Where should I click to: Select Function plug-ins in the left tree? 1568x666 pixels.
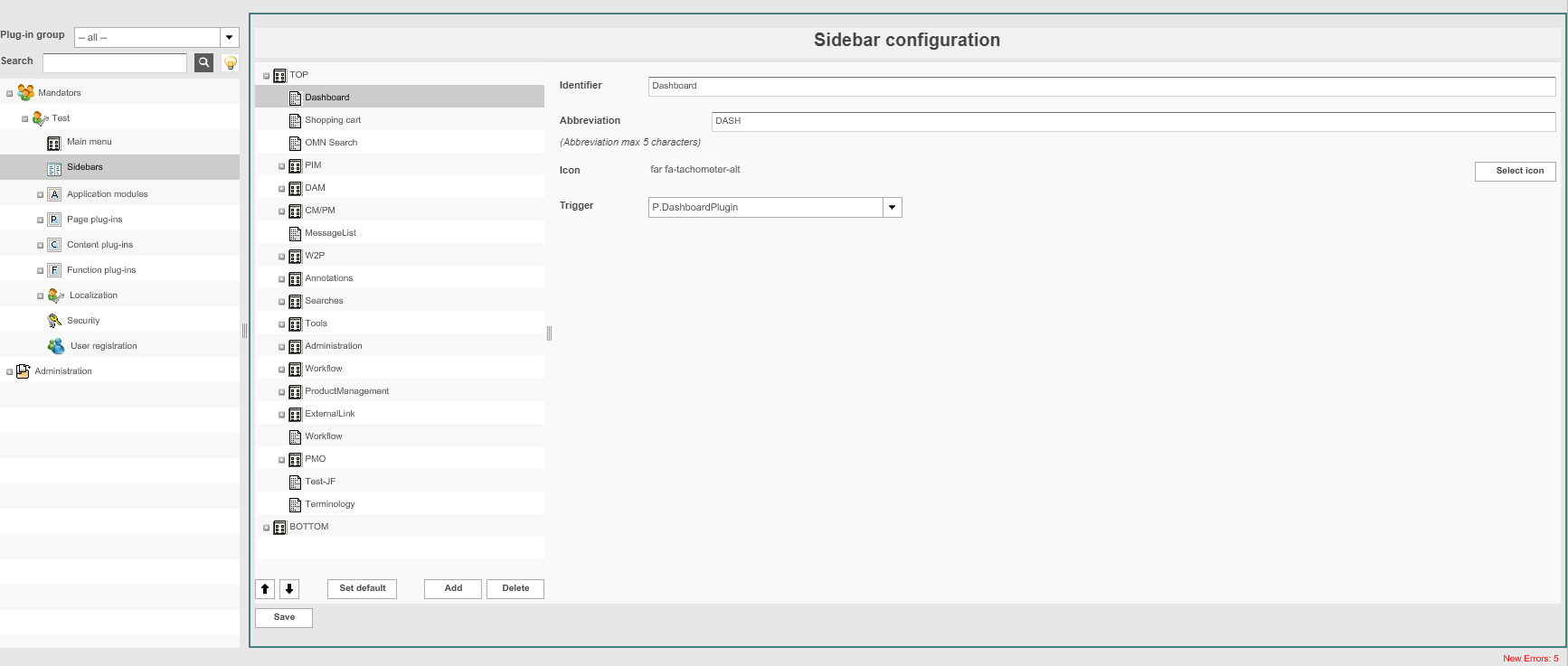click(x=101, y=270)
